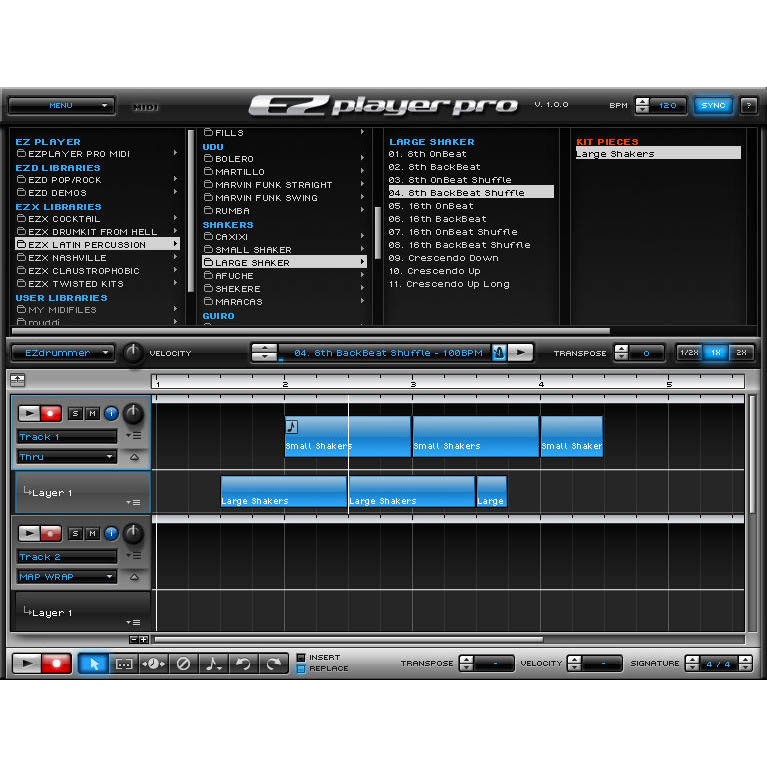The height and width of the screenshot is (767, 767).
Task: Mute Track 1 with M button
Action: pos(92,413)
